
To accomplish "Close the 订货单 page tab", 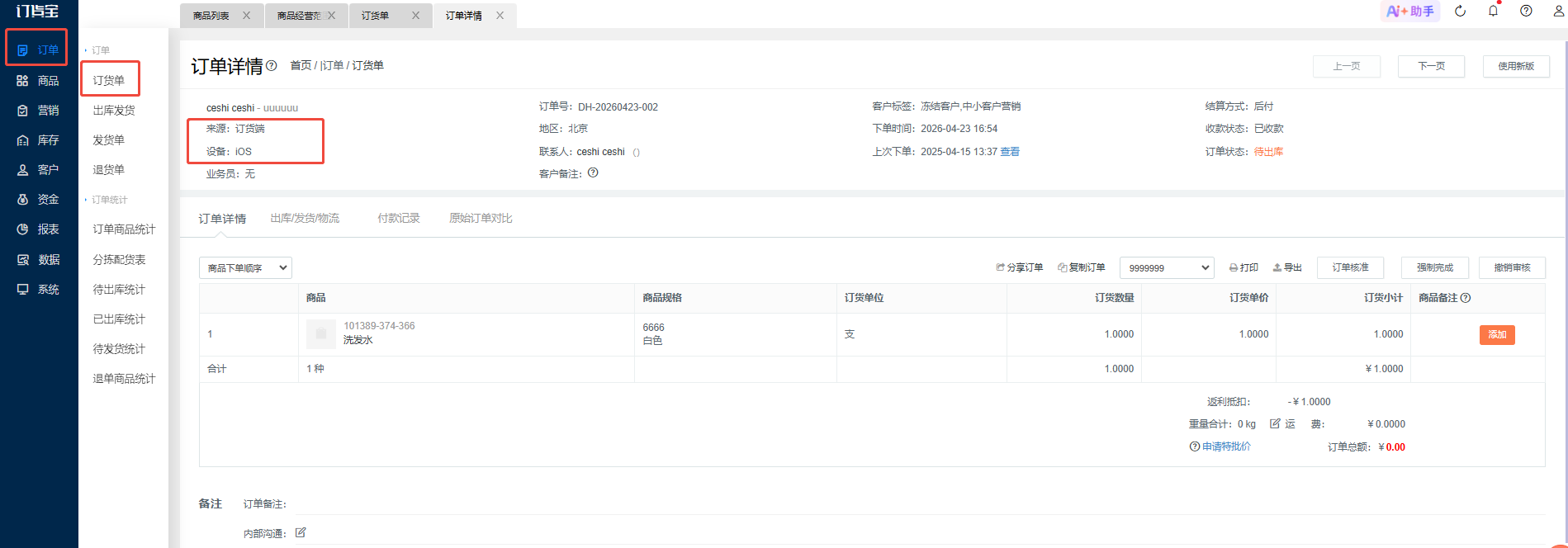I will pyautogui.click(x=415, y=16).
